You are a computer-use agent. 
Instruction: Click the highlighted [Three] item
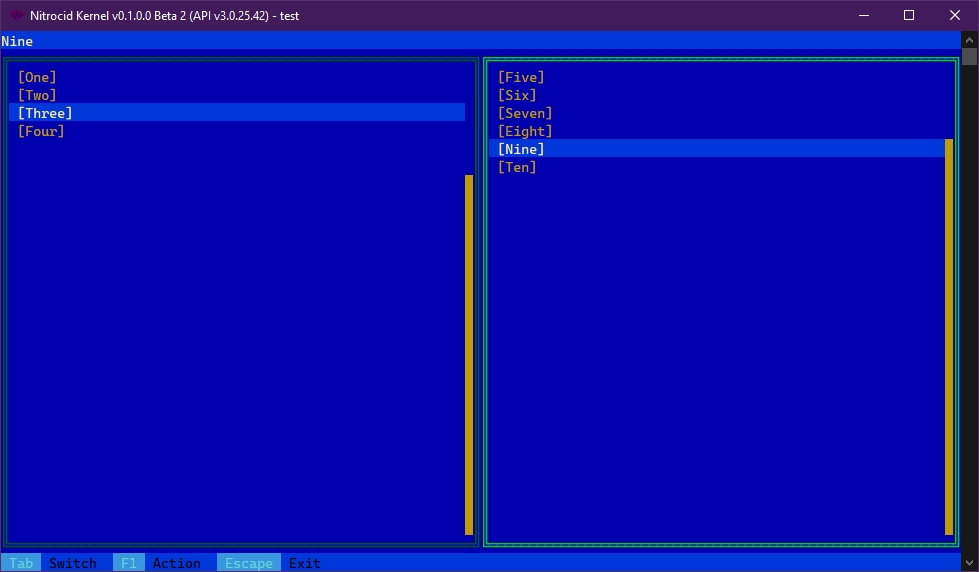45,113
